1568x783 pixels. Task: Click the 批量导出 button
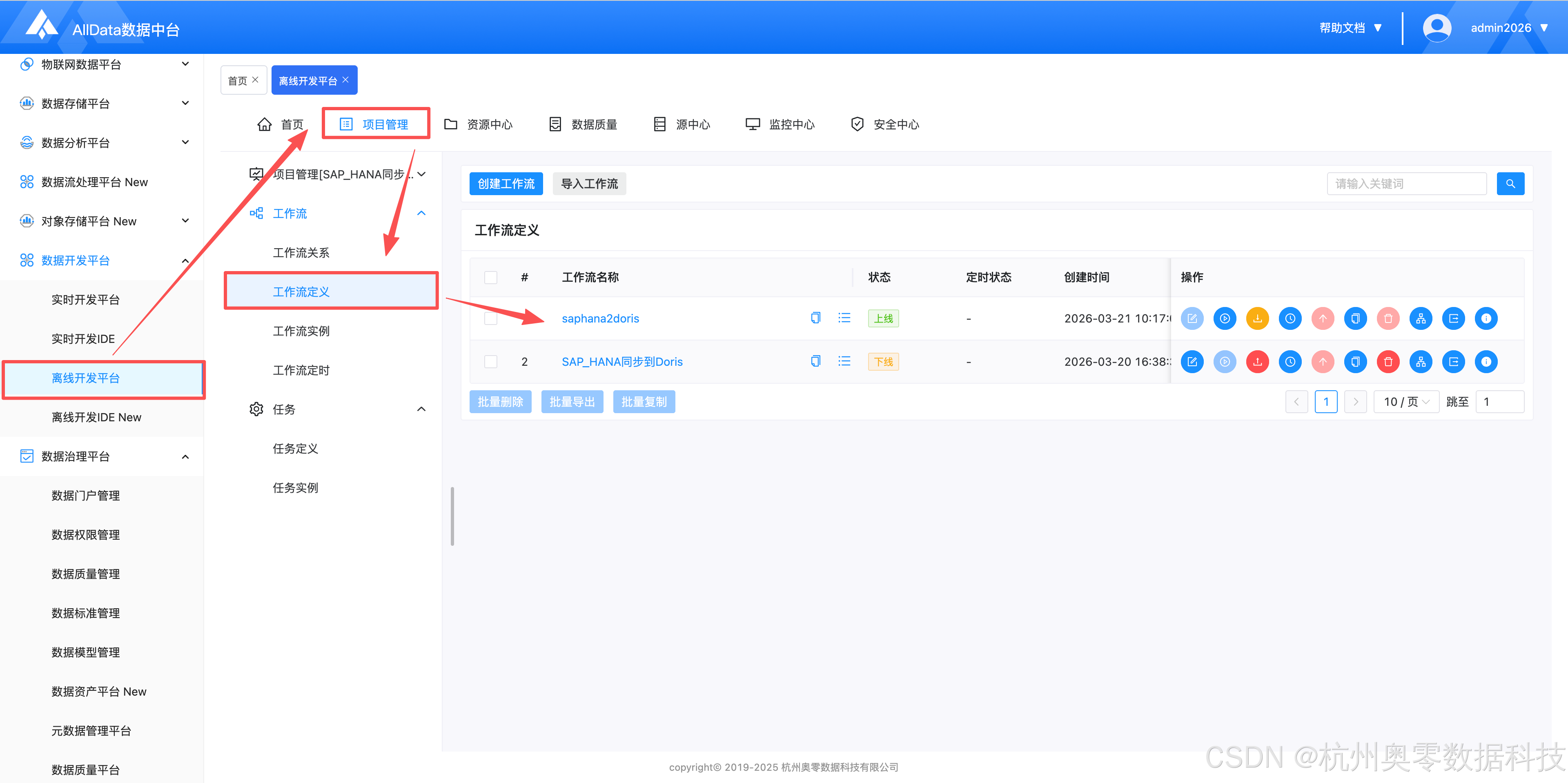[x=572, y=402]
